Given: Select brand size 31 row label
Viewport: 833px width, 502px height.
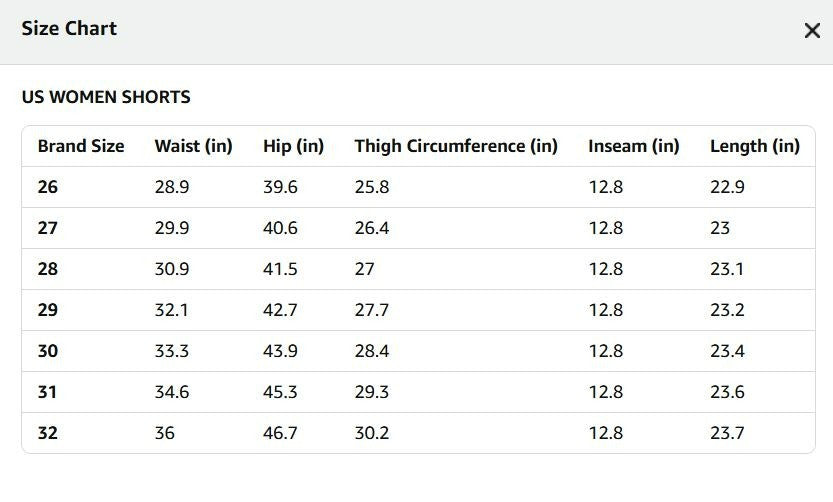Looking at the screenshot, I should click(47, 392).
